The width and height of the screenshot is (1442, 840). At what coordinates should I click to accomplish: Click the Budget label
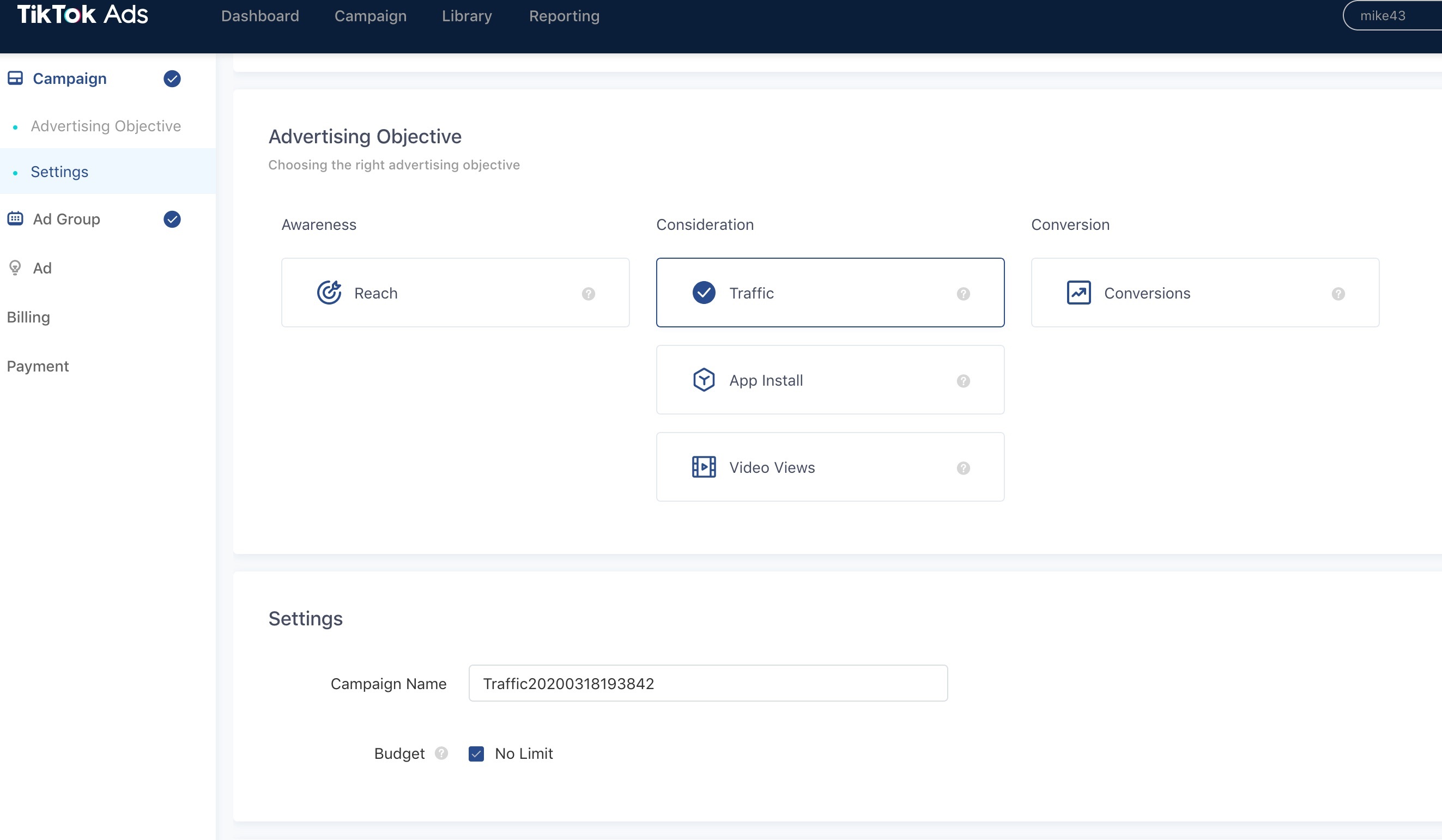pyautogui.click(x=399, y=753)
